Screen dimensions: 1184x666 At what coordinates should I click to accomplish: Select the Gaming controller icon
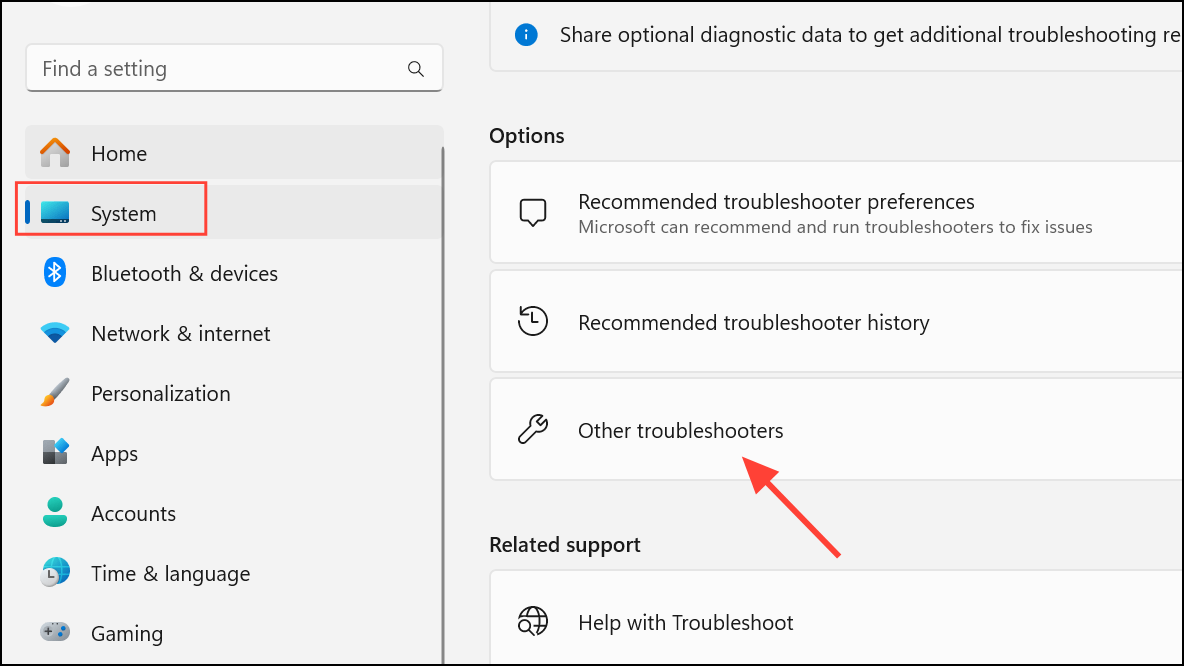55,633
